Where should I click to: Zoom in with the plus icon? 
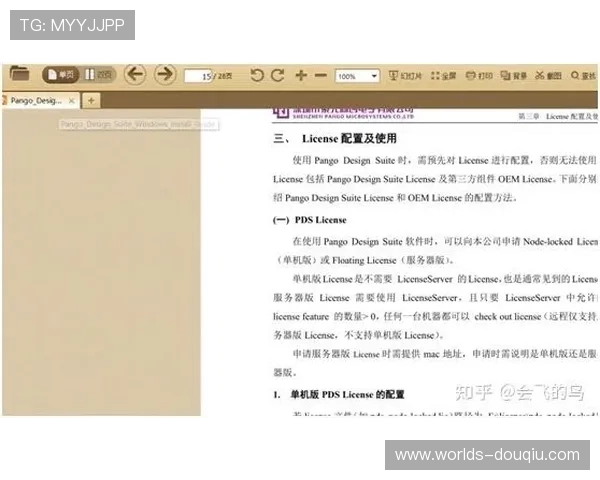(x=301, y=76)
